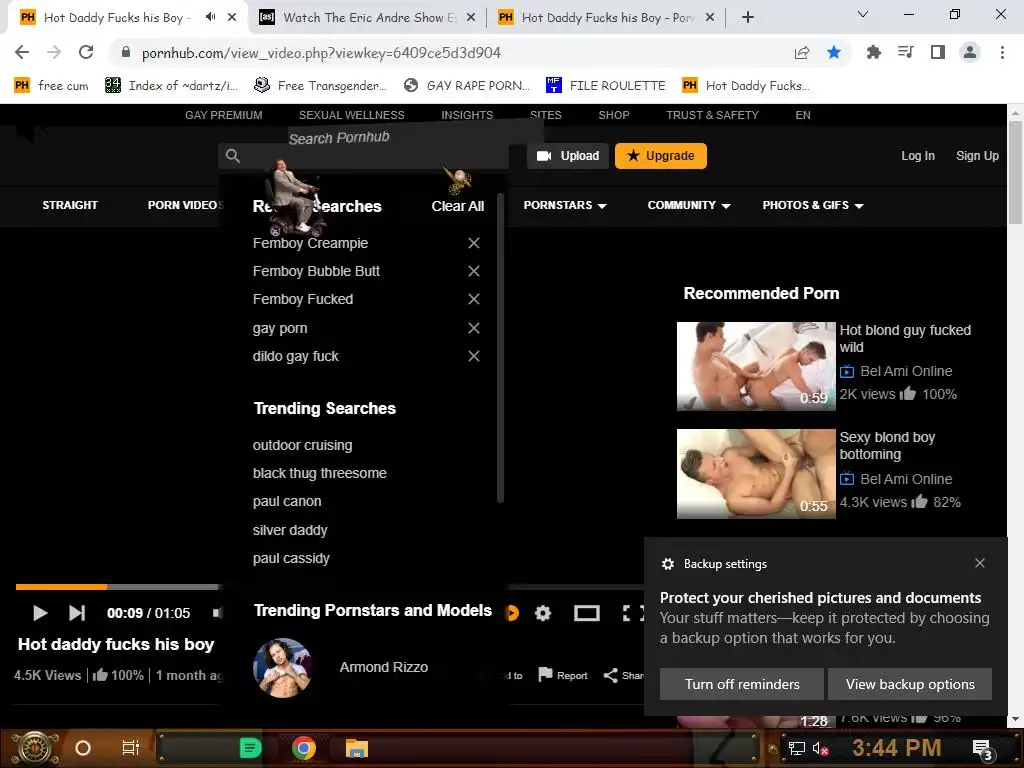Viewport: 1024px width, 768px height.
Task: Click the muted volume tray icon
Action: (x=820, y=748)
